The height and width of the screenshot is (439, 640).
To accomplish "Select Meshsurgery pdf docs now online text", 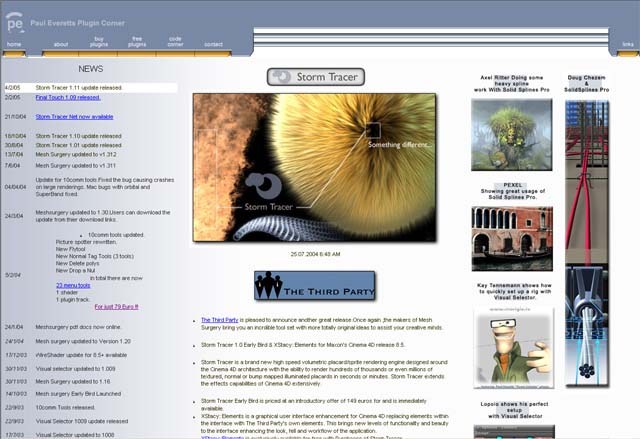I will tap(78, 327).
